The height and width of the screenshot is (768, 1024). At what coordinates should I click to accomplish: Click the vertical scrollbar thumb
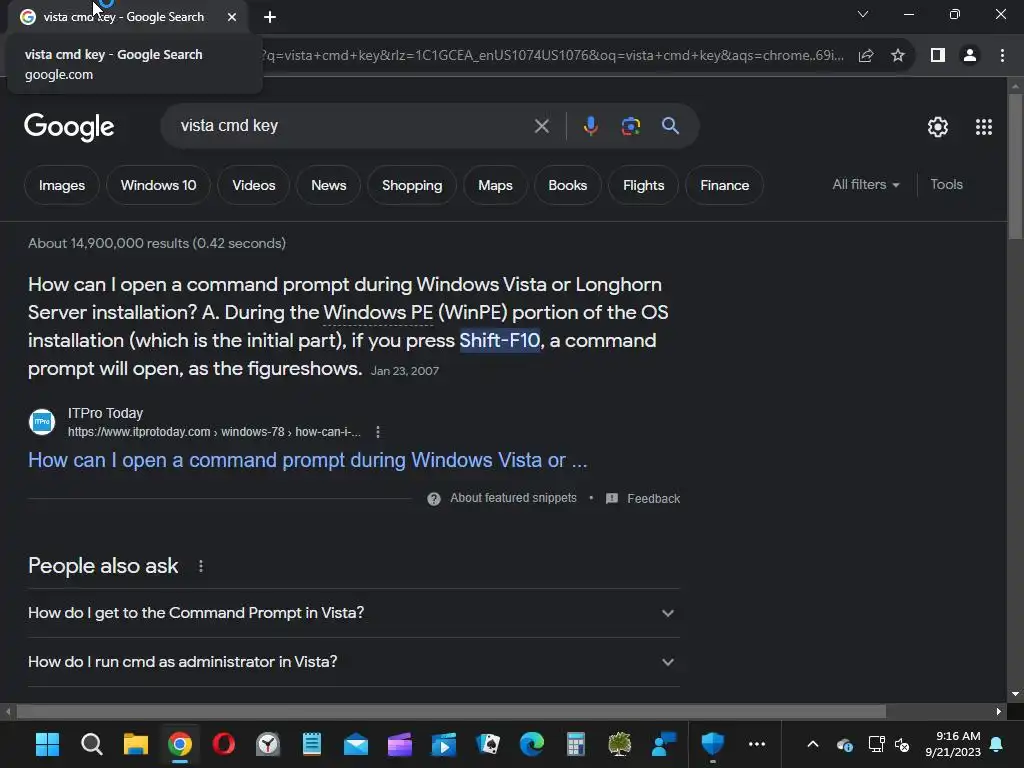pos(1015,167)
